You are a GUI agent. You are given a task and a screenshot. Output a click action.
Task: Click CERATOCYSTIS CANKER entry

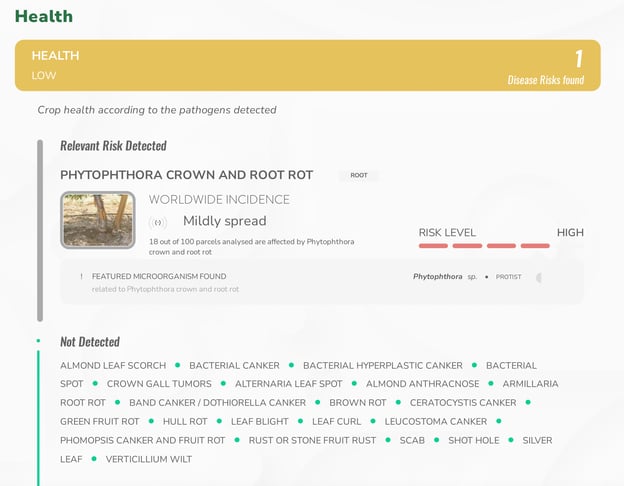click(x=463, y=403)
